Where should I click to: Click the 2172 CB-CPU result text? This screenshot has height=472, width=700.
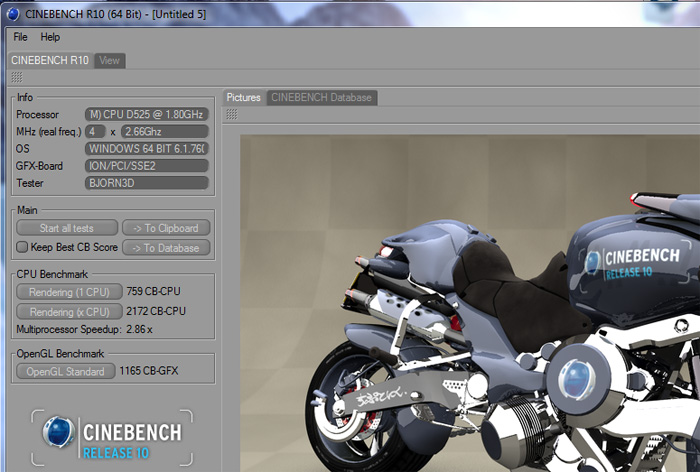[x=156, y=311]
